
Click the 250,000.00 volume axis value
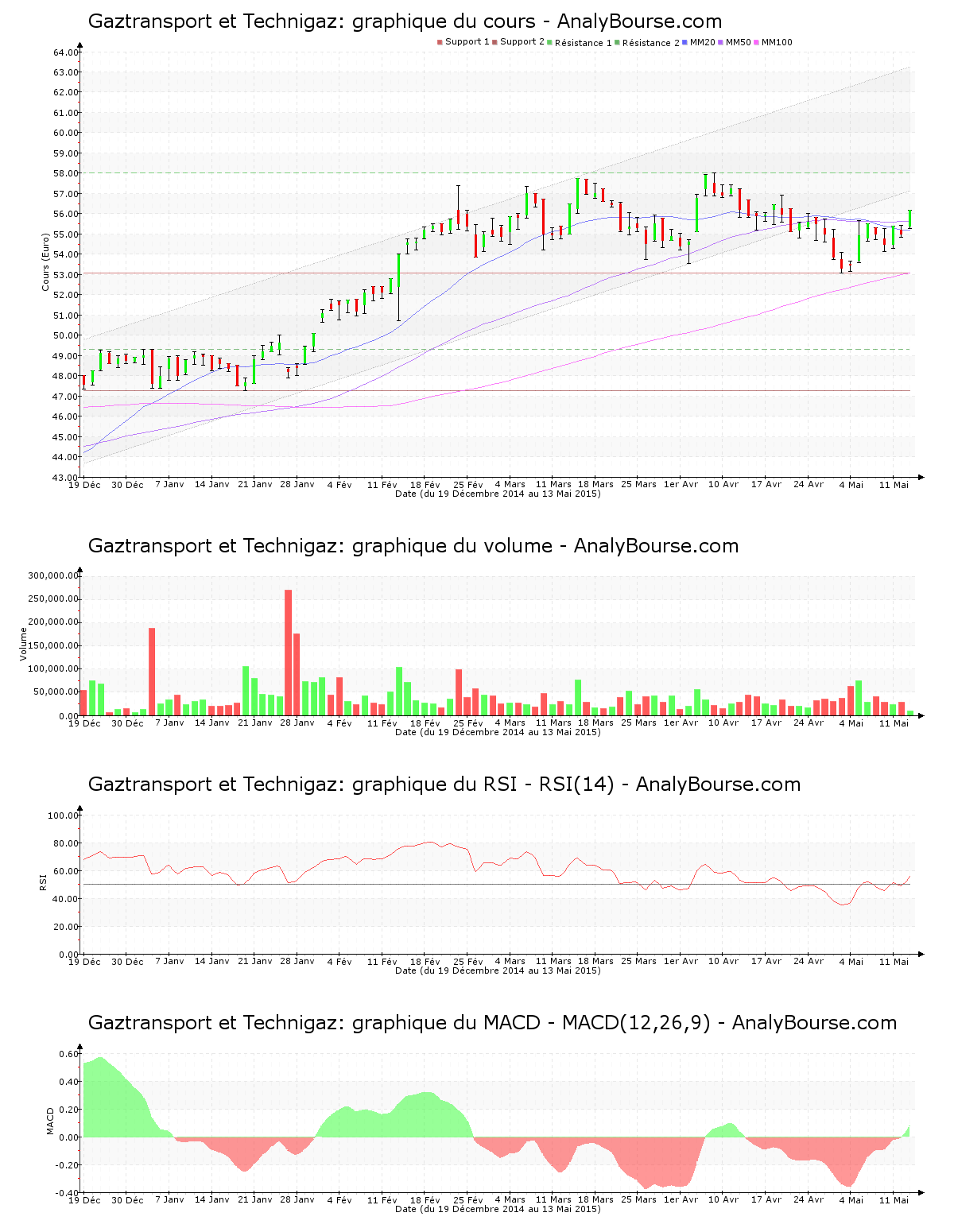click(x=53, y=599)
